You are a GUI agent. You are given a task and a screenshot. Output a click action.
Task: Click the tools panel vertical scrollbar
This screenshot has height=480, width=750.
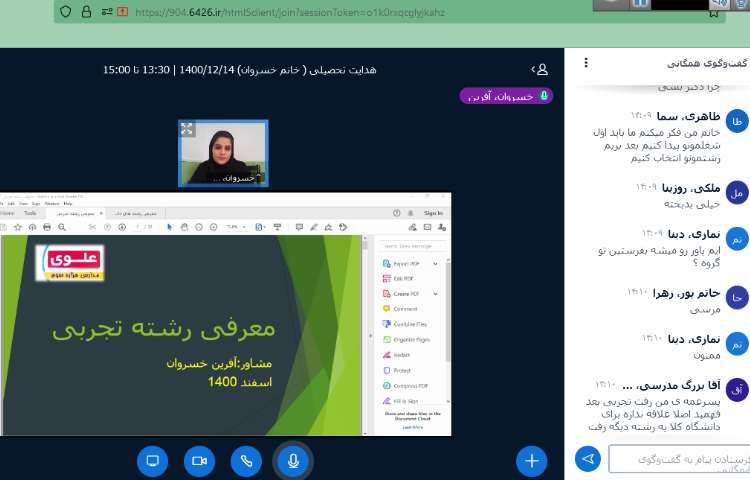coord(448,311)
